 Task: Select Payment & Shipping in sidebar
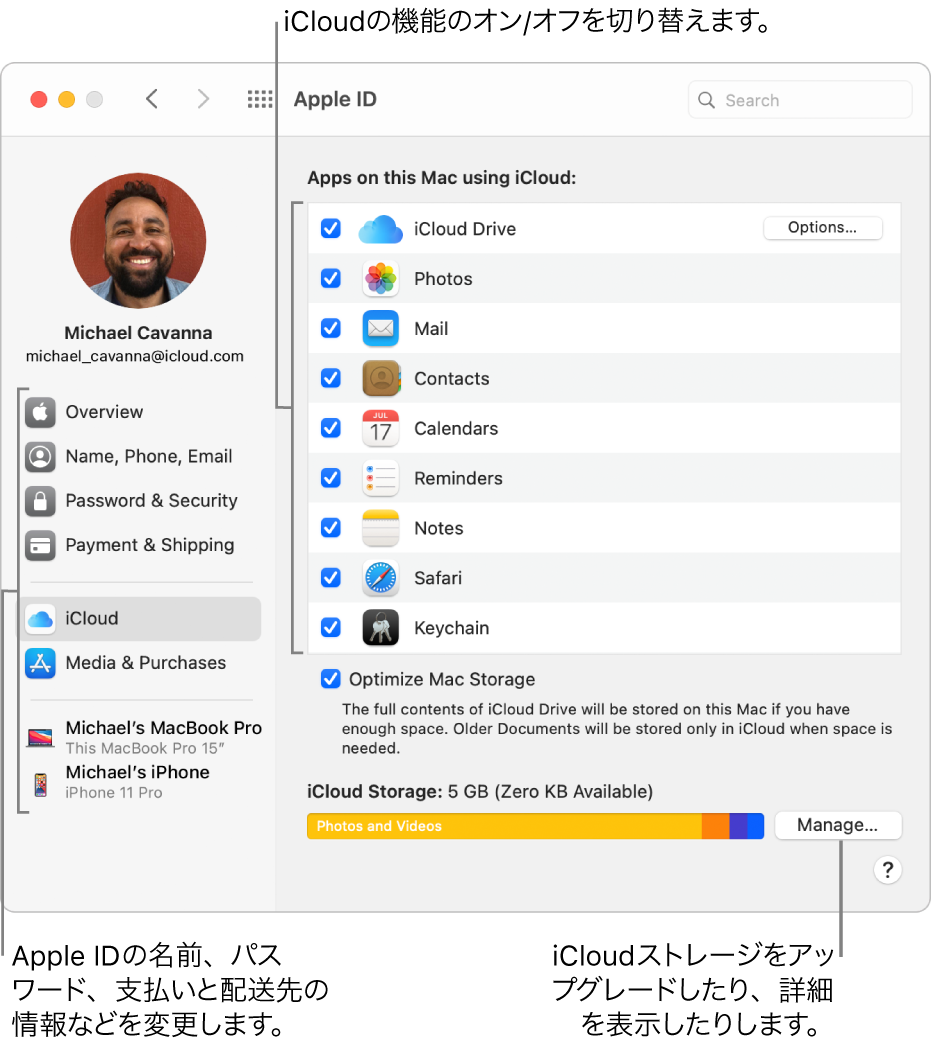[141, 546]
